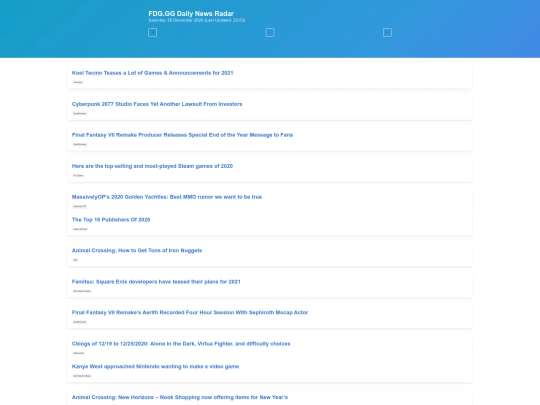This screenshot has height=405, width=540.
Task: Click source tag under Famitsu Square Enix headline
Action: pyautogui.click(x=82, y=291)
